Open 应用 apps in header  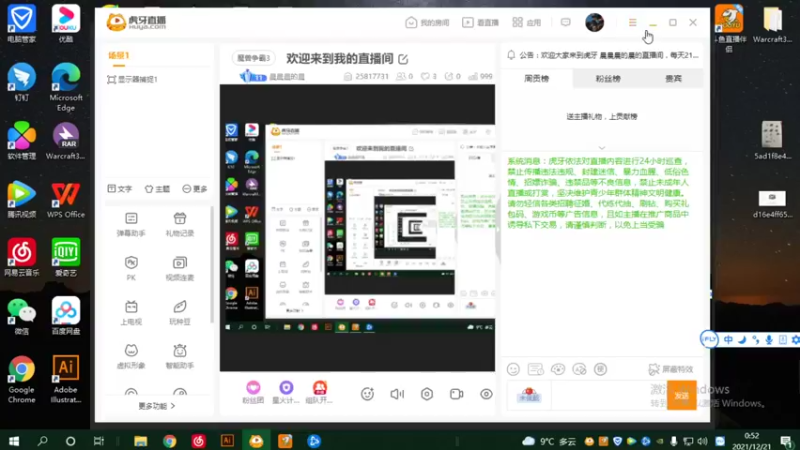pyautogui.click(x=527, y=22)
